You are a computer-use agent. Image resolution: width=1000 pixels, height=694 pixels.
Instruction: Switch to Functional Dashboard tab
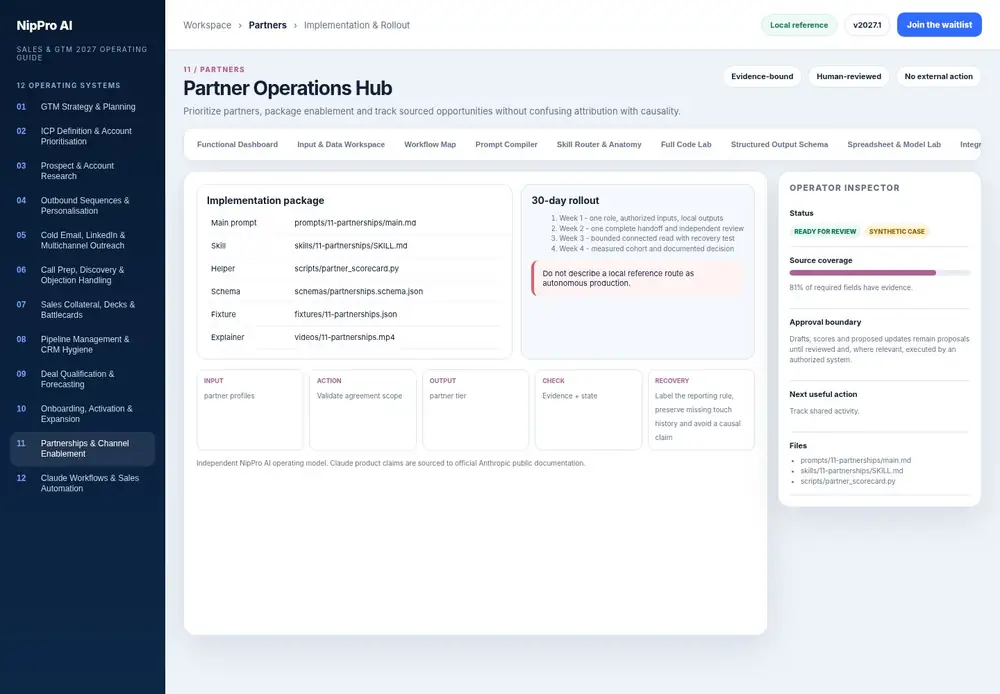pyautogui.click(x=237, y=145)
